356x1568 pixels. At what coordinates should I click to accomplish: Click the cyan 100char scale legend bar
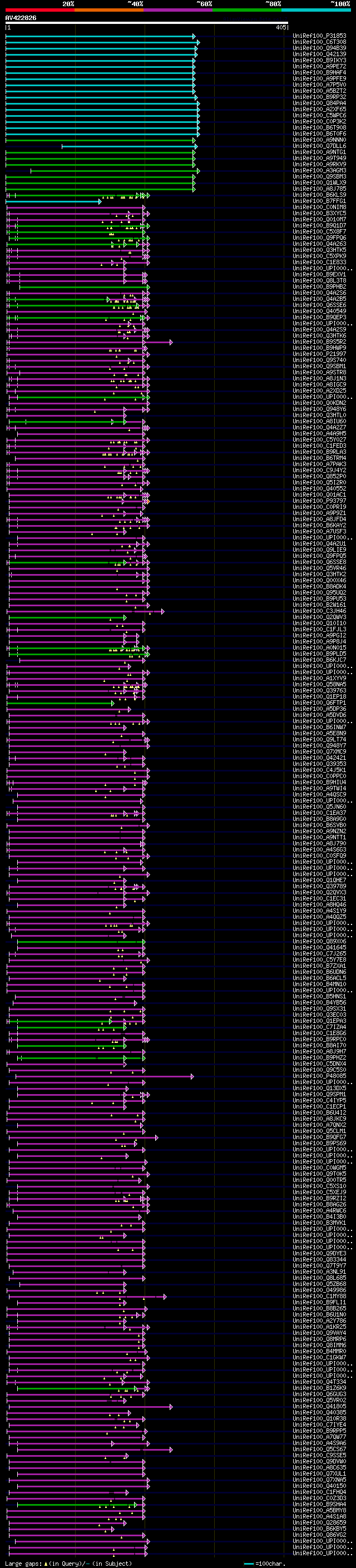248,1563
